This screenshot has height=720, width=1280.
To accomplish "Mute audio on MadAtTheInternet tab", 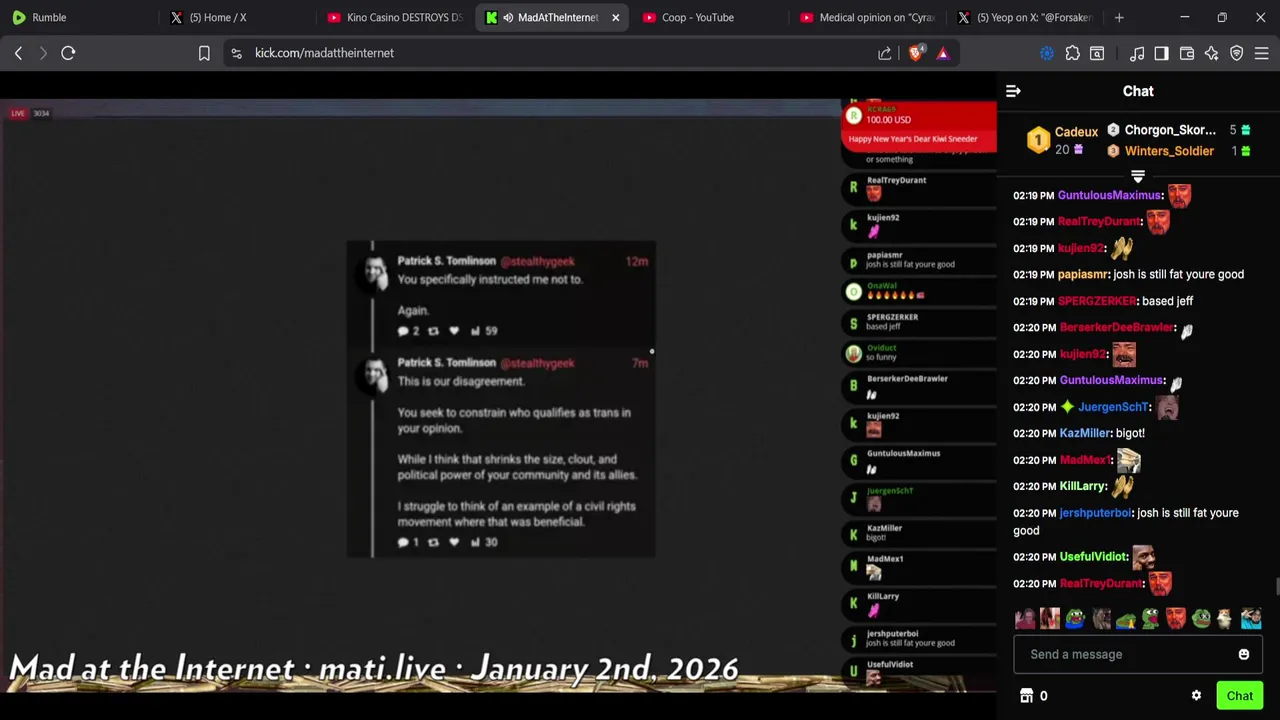I will point(508,17).
